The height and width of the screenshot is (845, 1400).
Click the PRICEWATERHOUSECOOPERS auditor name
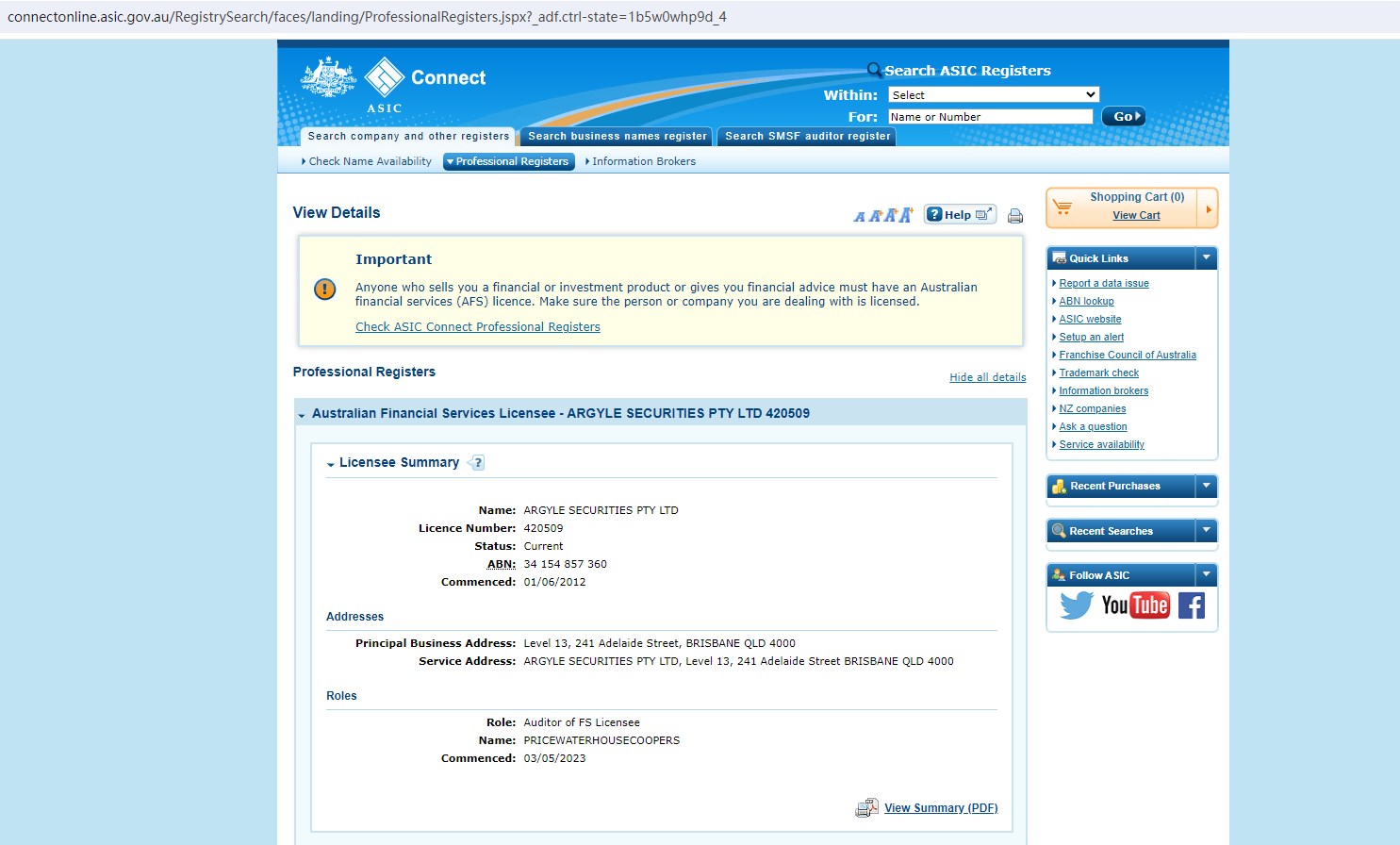pos(601,740)
